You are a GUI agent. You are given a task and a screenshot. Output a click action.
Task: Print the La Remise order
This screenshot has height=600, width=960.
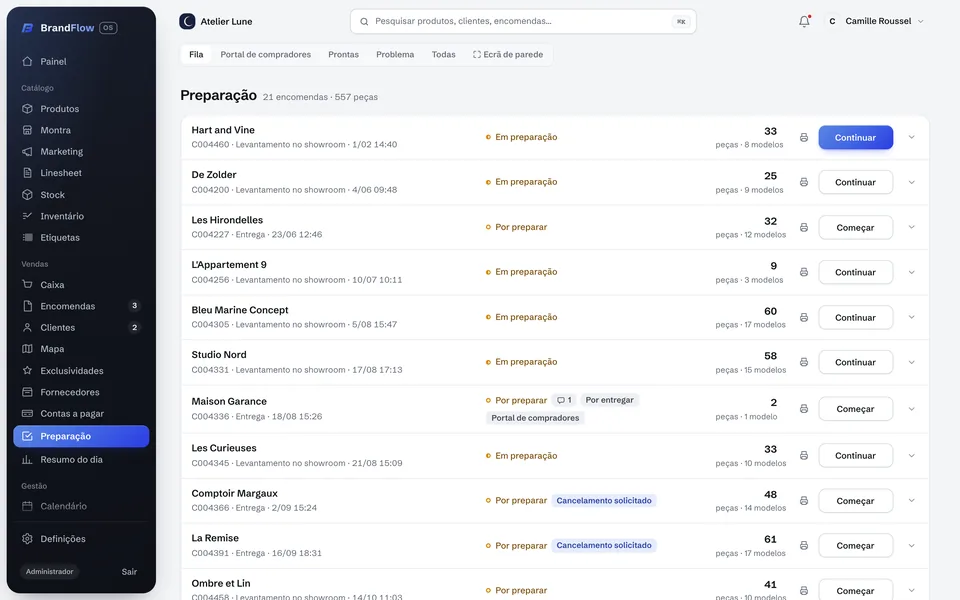click(x=804, y=546)
